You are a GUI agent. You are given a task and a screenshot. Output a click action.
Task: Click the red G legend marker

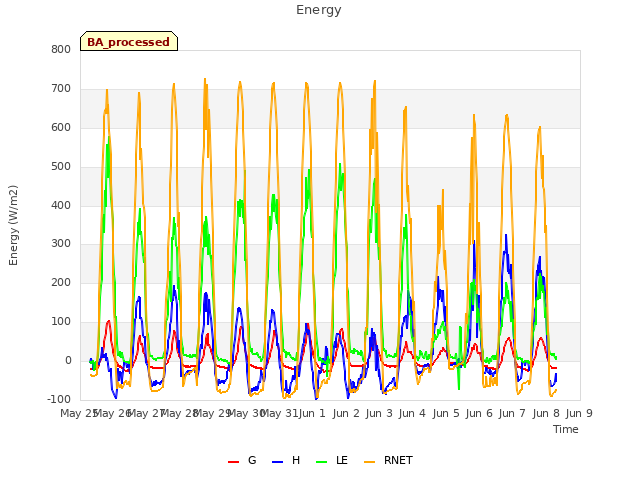click(233, 462)
